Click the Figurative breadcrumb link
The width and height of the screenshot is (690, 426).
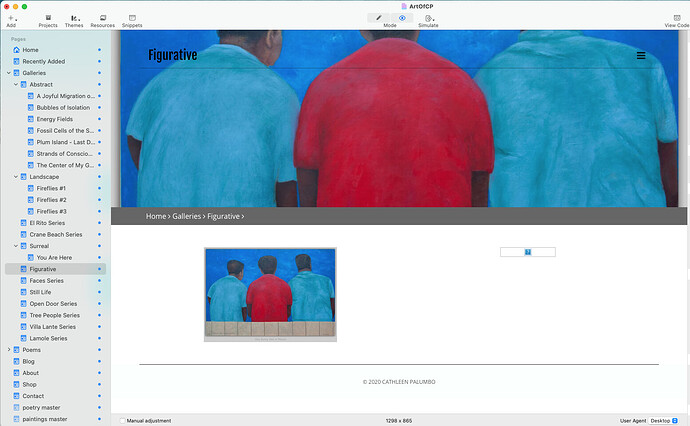pos(224,216)
